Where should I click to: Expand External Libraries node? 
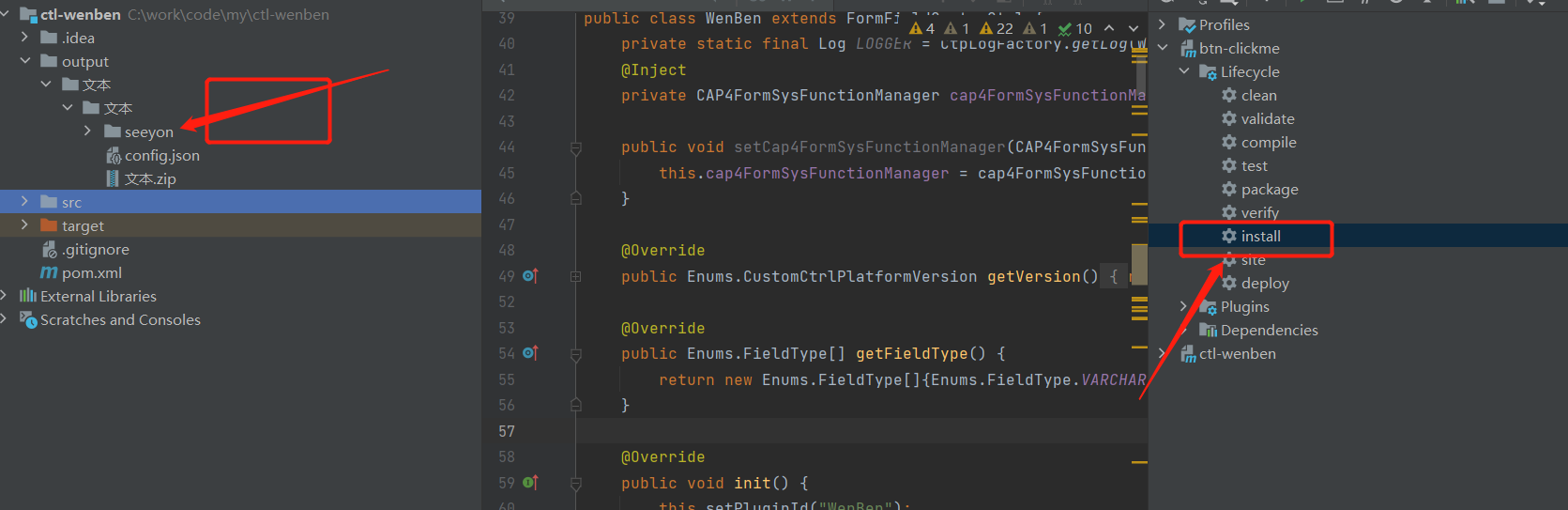[5, 296]
